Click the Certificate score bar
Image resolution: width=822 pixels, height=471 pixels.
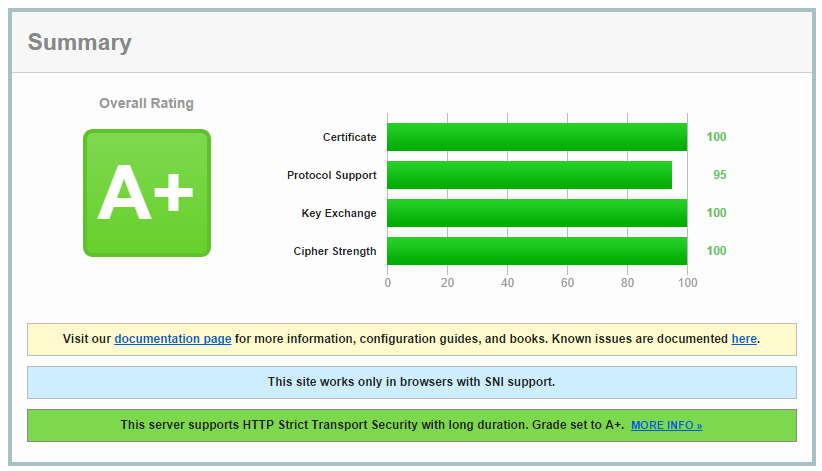point(536,137)
